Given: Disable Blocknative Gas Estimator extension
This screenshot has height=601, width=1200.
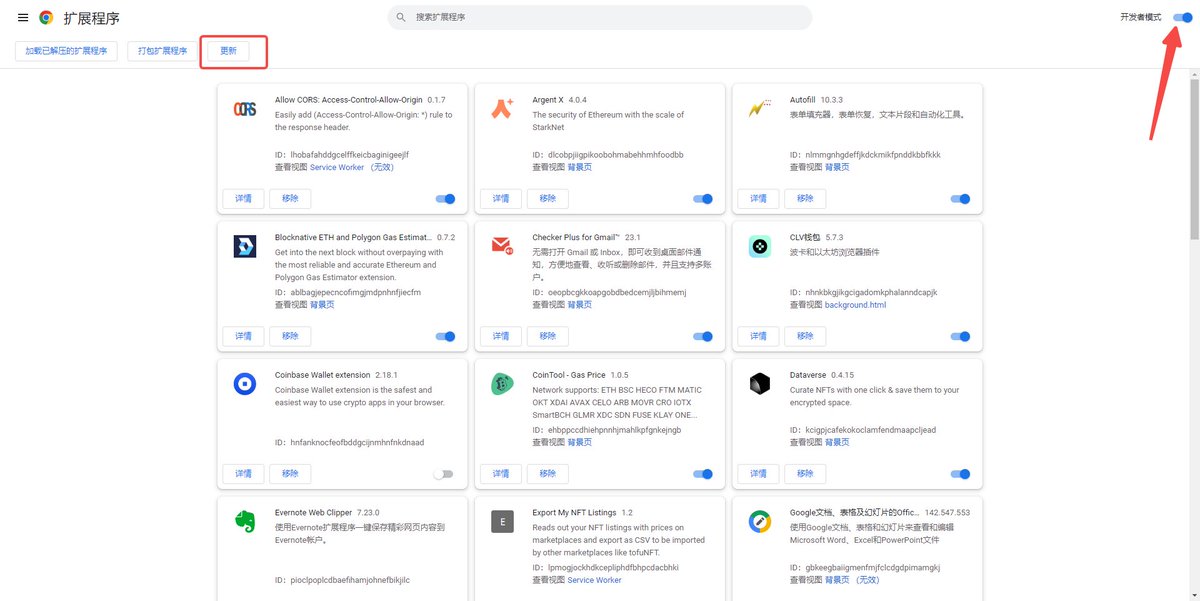Looking at the screenshot, I should 445,337.
